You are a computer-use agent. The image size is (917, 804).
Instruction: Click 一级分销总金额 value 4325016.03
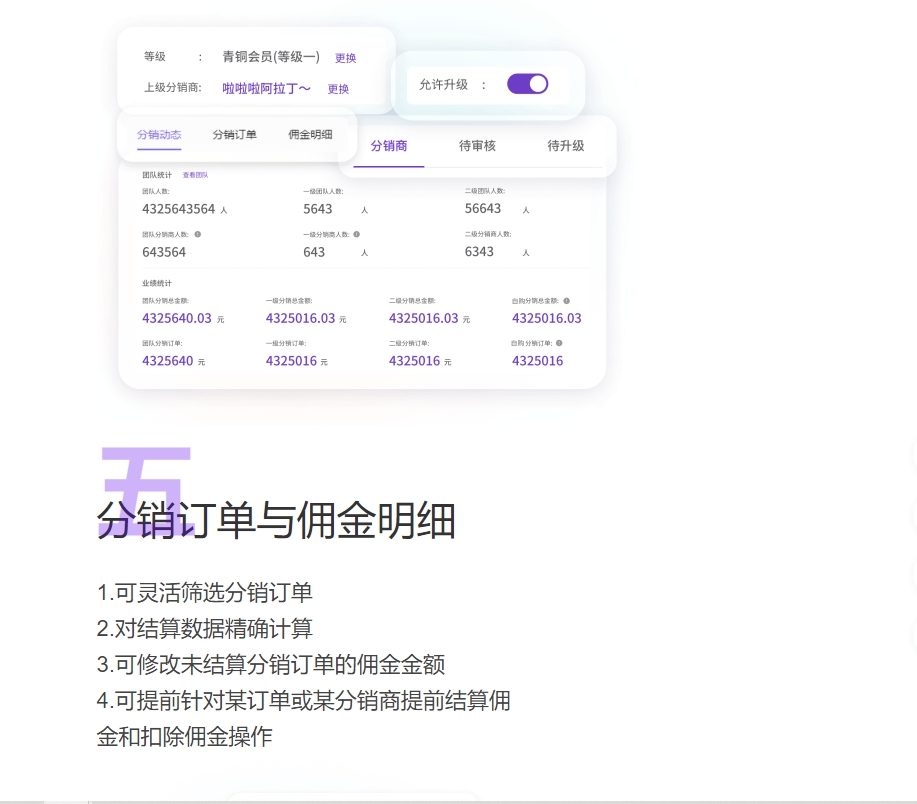301,318
